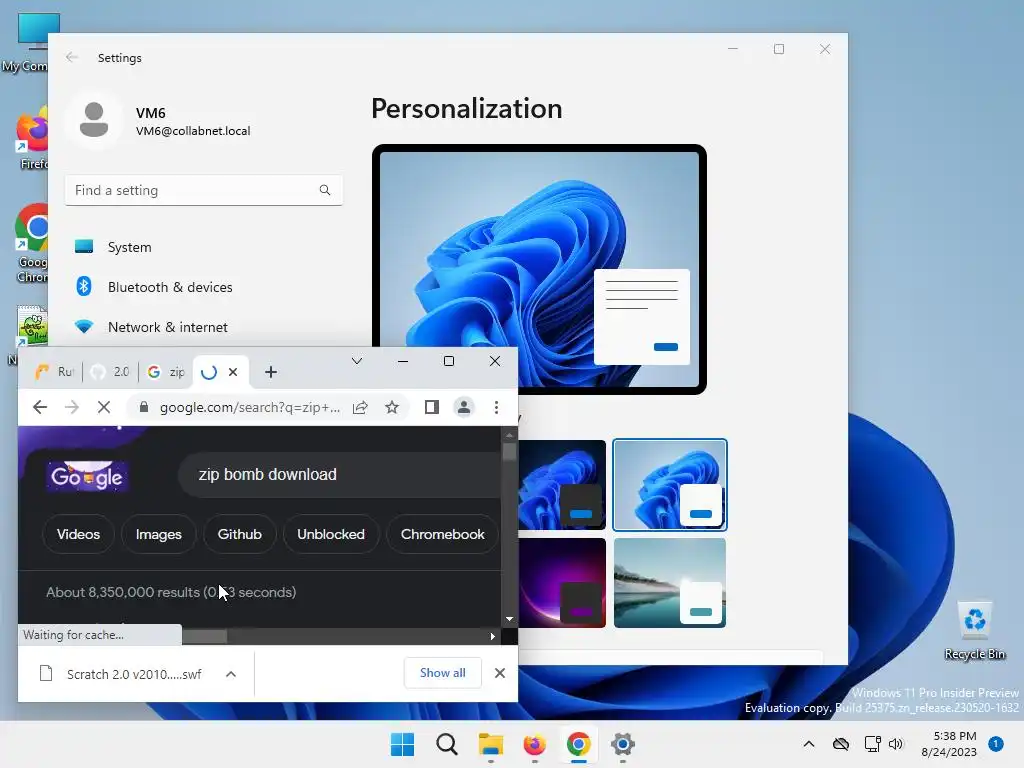Select the light Windows bloom theme
This screenshot has height=768, width=1024.
[670, 485]
